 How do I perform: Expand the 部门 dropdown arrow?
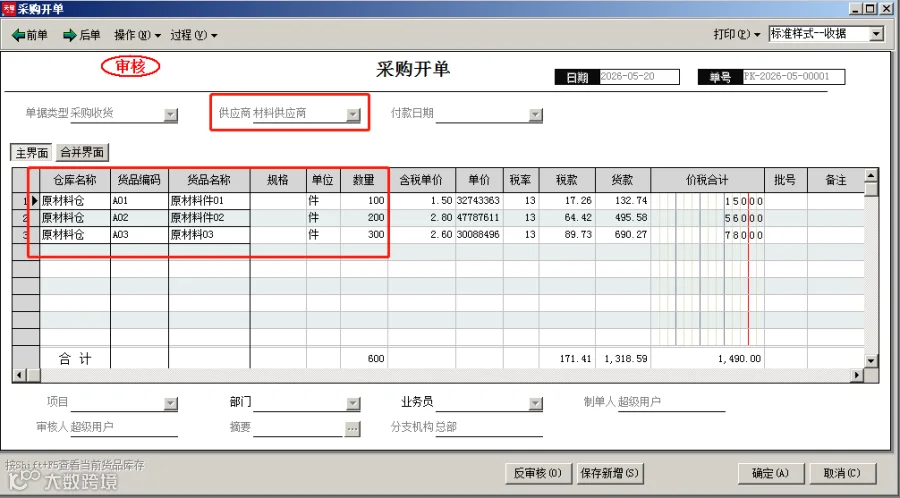[353, 403]
